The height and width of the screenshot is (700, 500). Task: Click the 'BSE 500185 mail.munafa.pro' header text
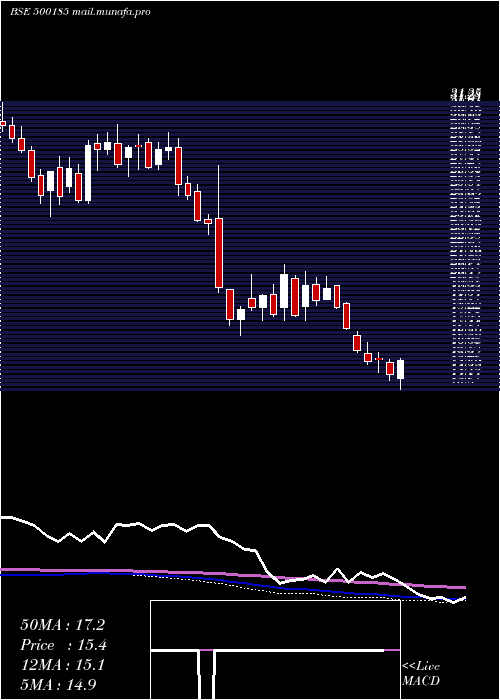coord(80,12)
